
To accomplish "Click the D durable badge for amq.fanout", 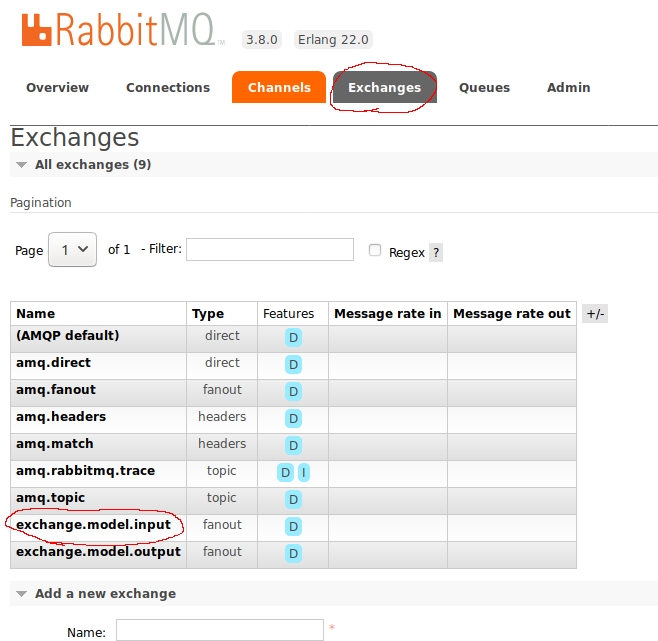I will 293,391.
